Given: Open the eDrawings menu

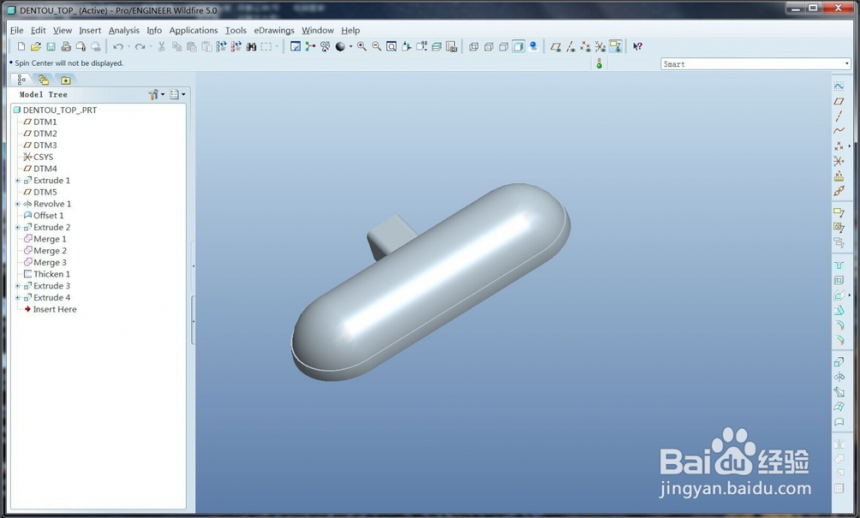Looking at the screenshot, I should [274, 30].
